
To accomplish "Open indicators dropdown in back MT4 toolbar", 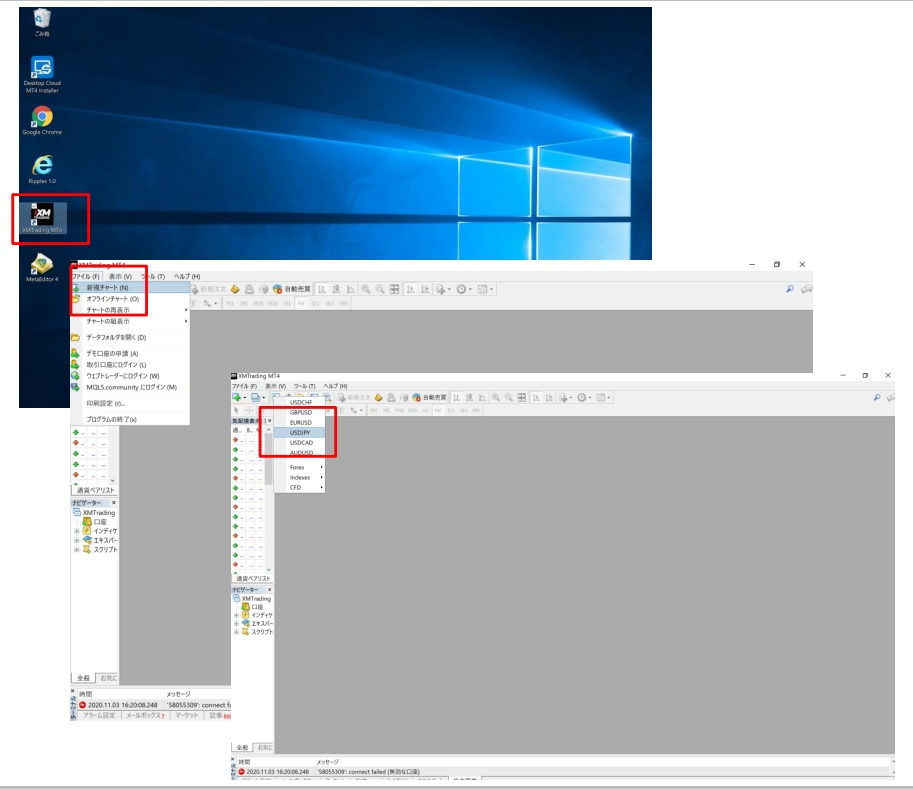I will (443, 289).
